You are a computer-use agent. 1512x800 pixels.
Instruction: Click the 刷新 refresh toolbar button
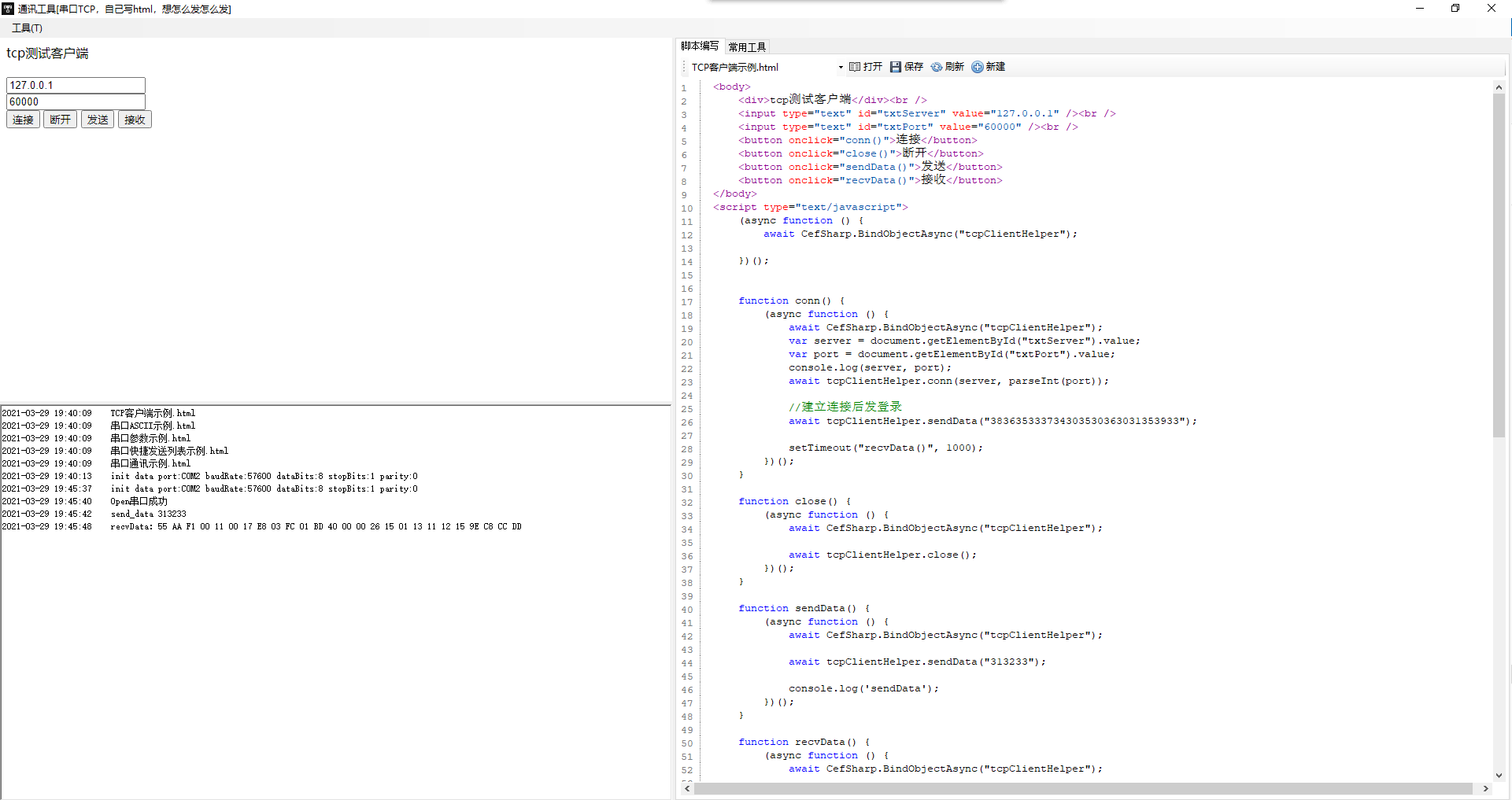pos(948,67)
